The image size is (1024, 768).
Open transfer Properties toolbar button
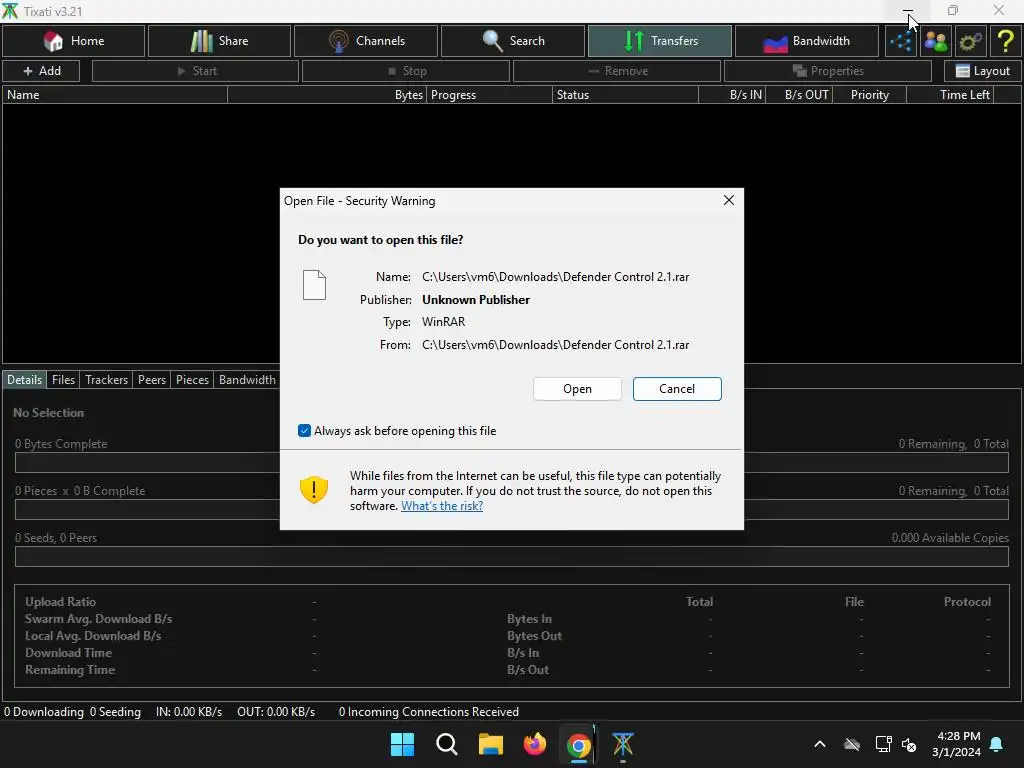point(827,71)
